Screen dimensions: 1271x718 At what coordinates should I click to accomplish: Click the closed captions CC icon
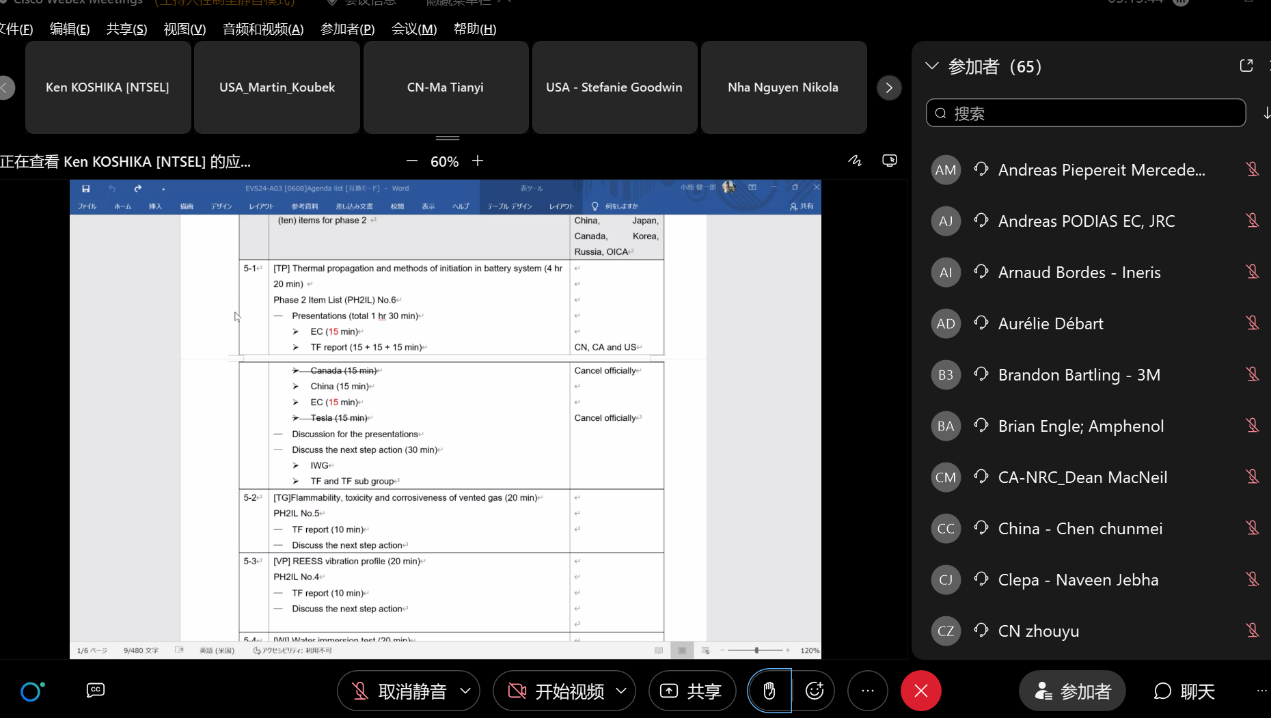(96, 690)
